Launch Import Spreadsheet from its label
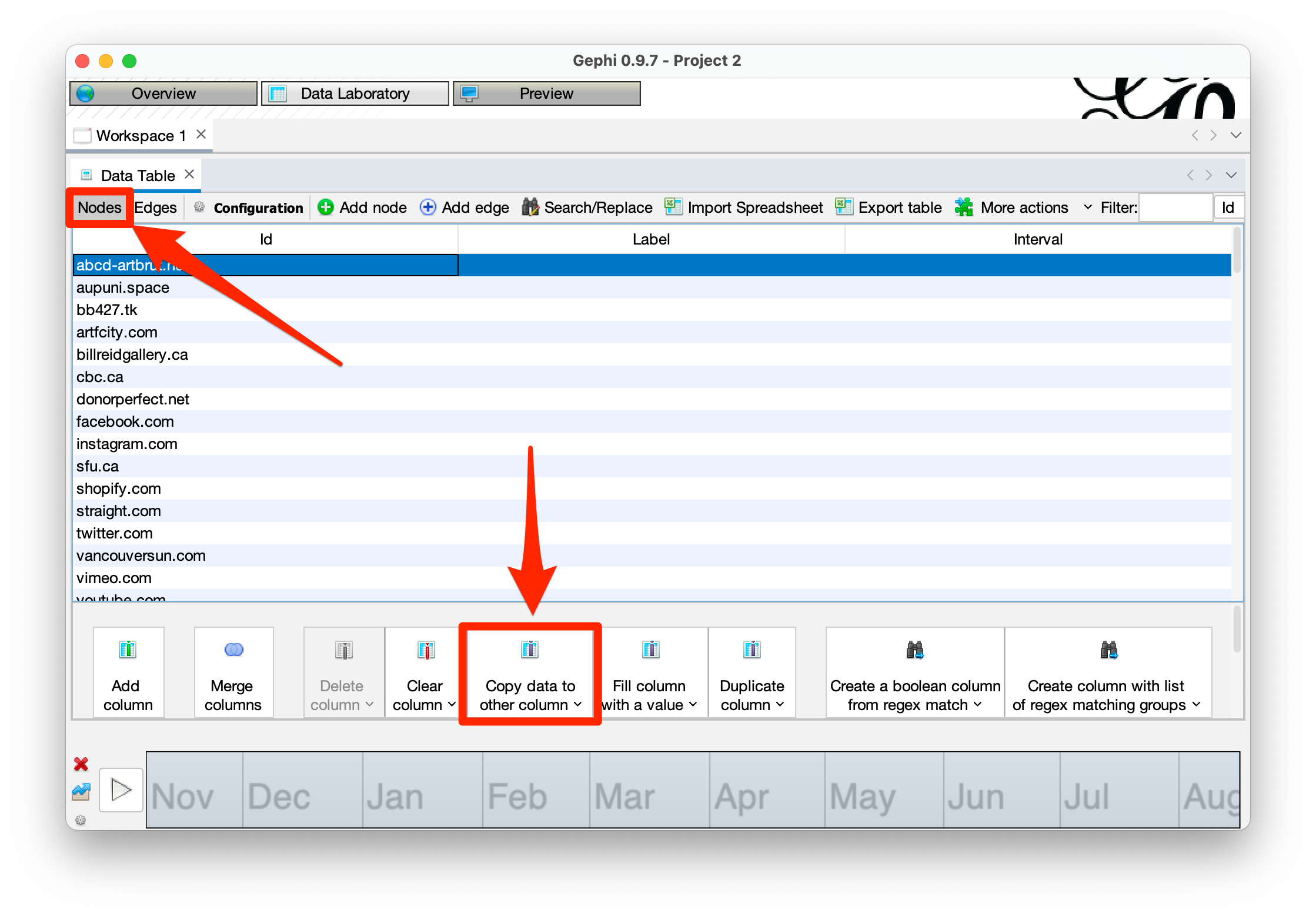Image resolution: width=1316 pixels, height=917 pixels. tap(755, 208)
